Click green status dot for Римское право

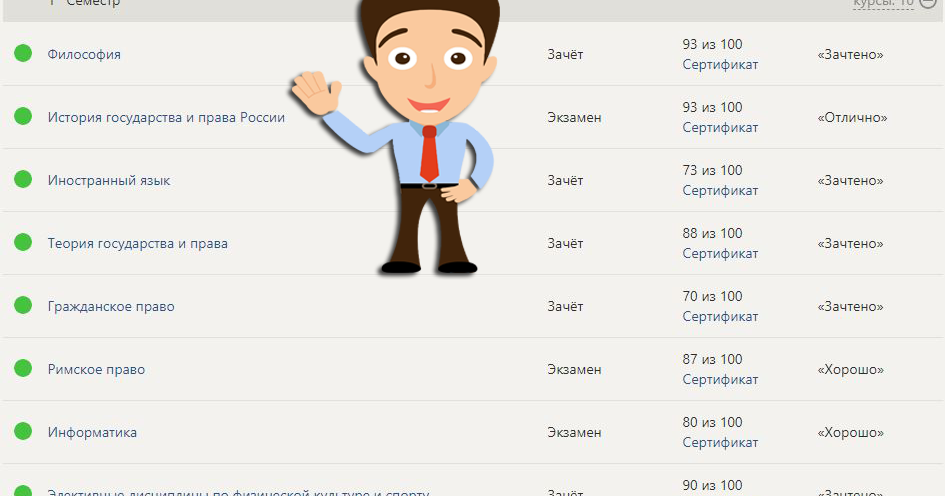click(x=23, y=368)
